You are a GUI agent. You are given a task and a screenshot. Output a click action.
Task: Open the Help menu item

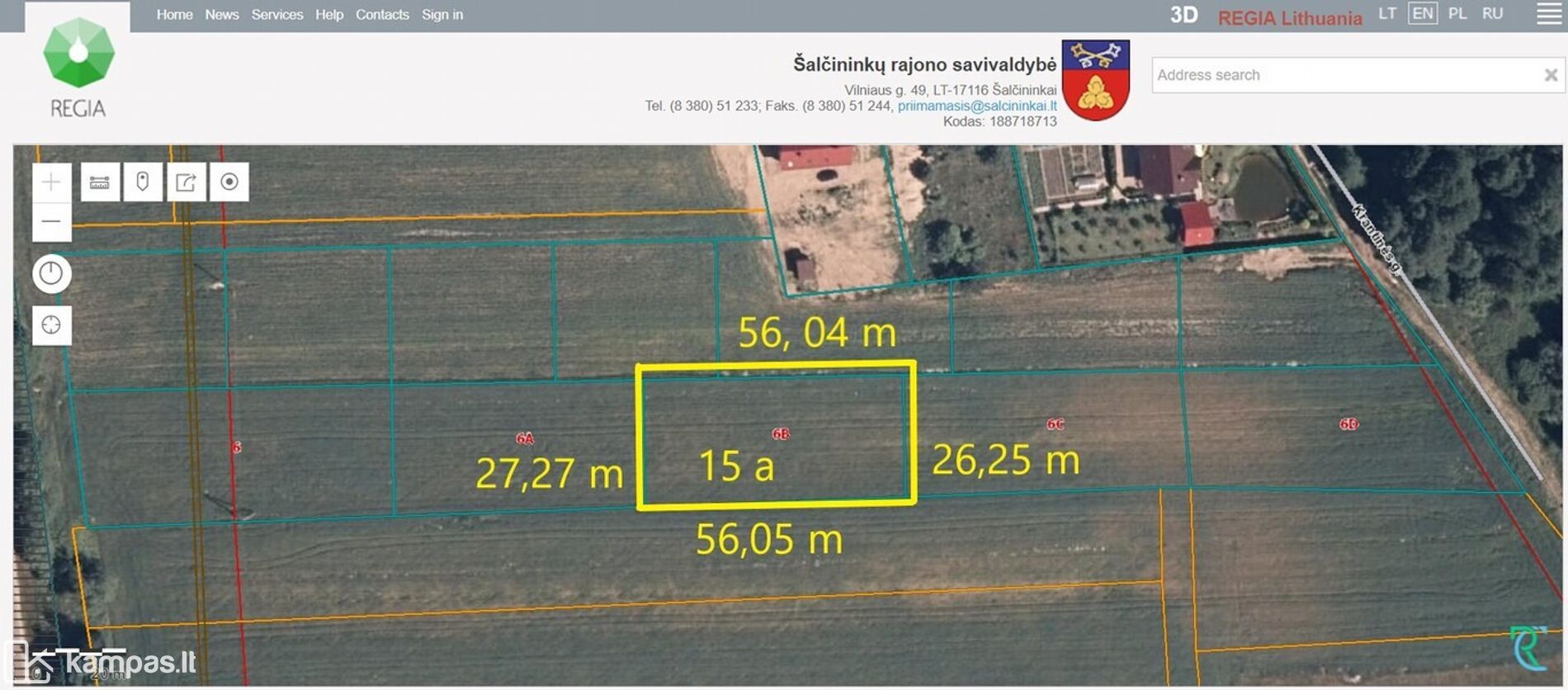[329, 14]
